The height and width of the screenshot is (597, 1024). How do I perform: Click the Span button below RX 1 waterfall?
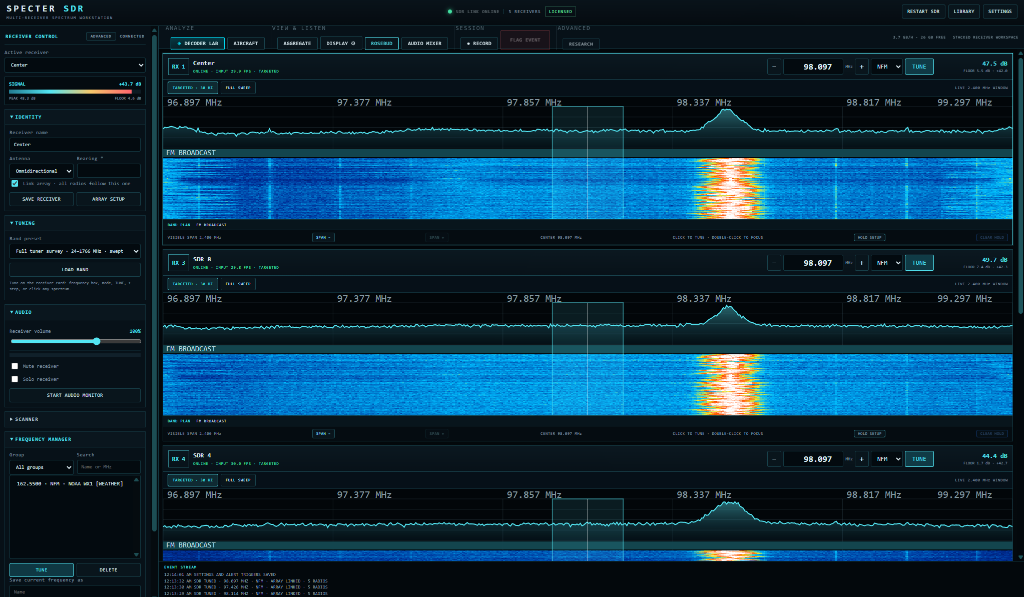(x=323, y=238)
